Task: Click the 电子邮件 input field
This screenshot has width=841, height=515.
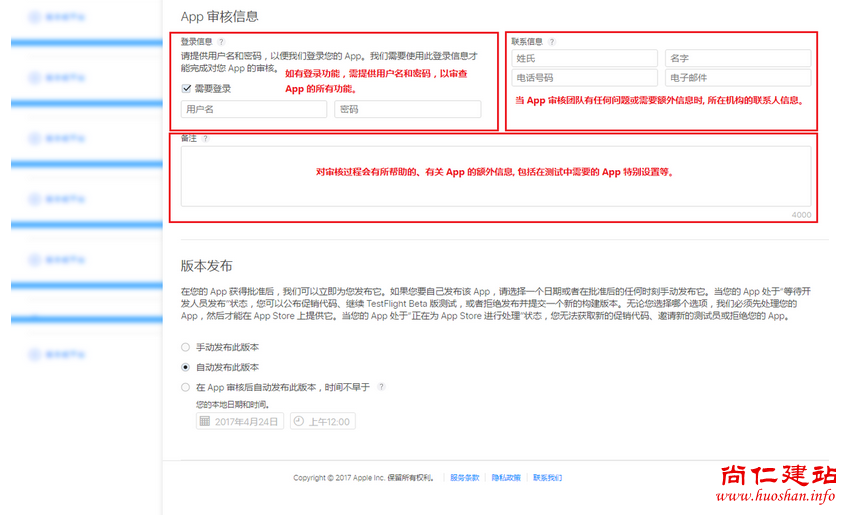Action: coord(738,77)
